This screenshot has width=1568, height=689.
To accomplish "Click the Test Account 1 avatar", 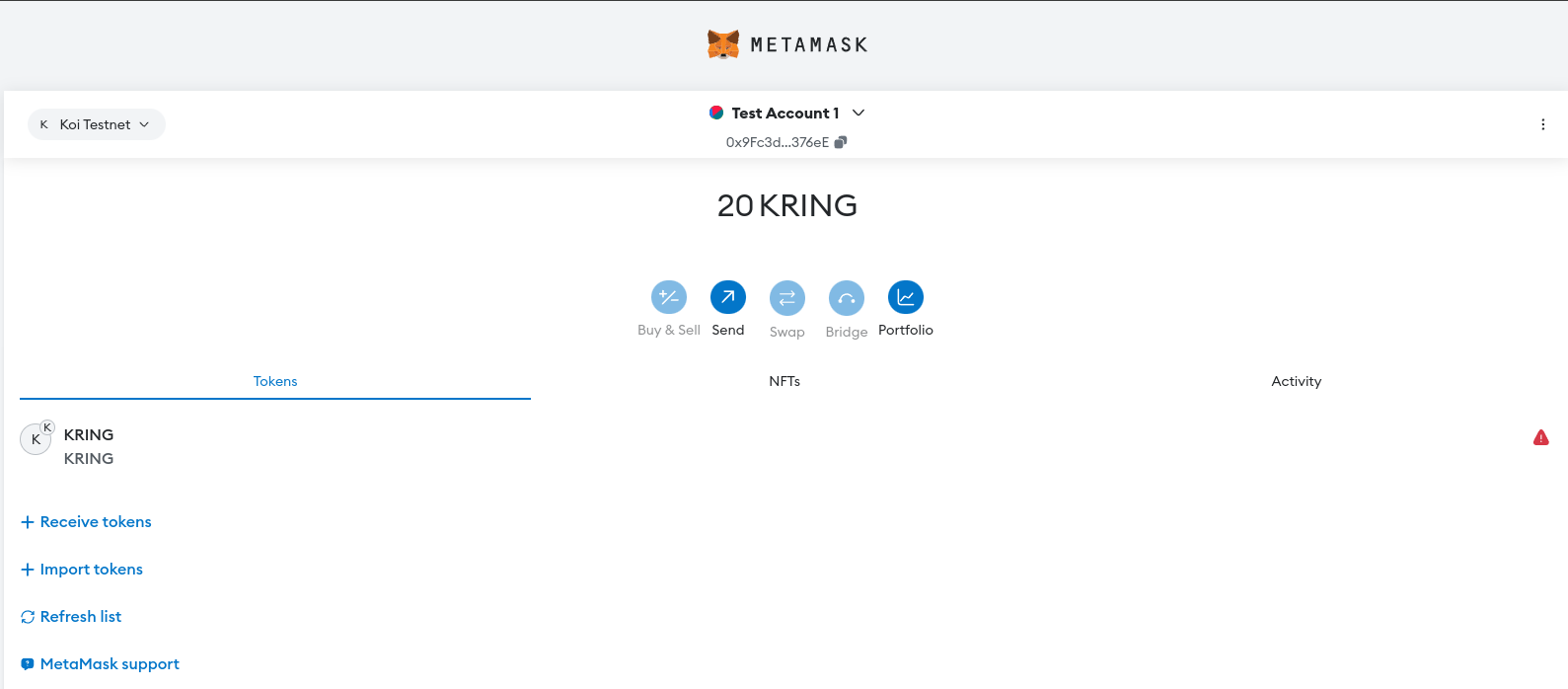I will point(716,113).
